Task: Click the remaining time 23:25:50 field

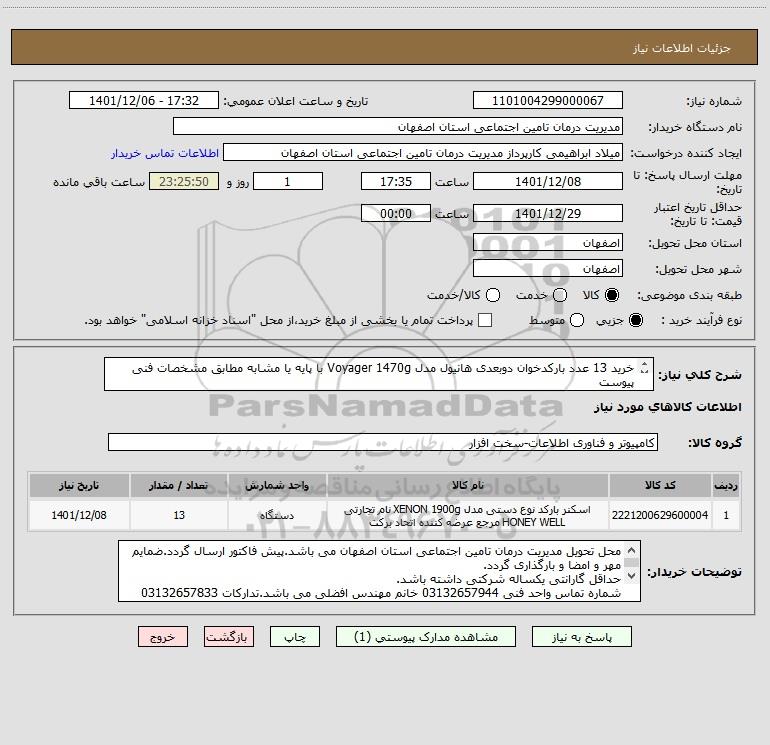Action: click(184, 181)
